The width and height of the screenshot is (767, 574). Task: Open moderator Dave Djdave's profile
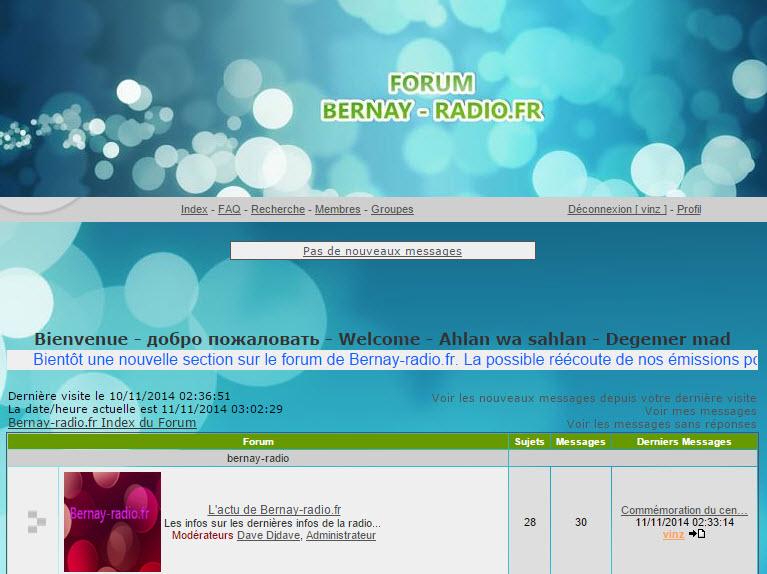(269, 536)
